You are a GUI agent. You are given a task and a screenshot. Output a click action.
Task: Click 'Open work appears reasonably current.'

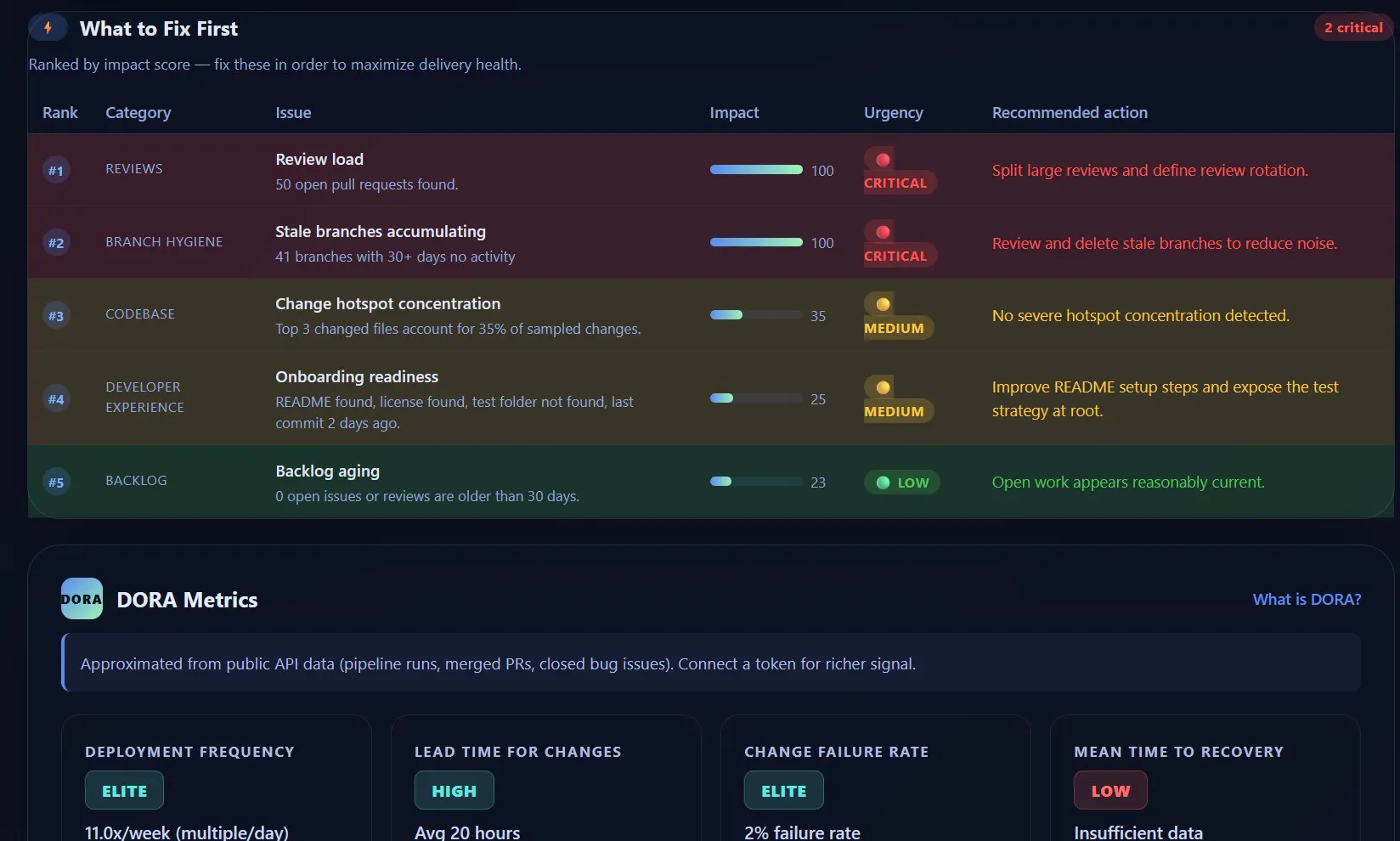(1128, 482)
